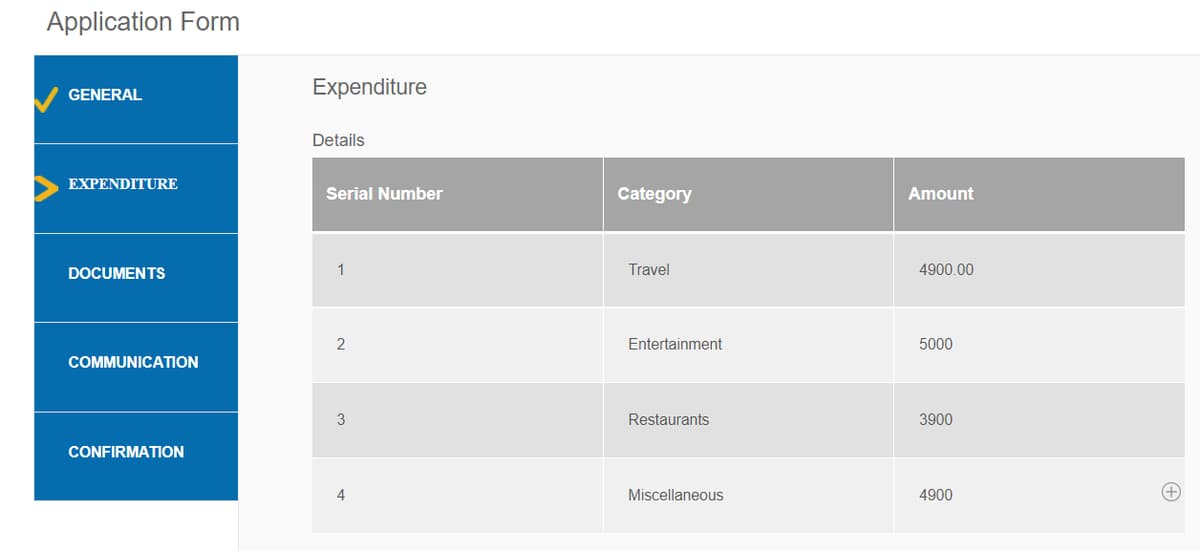This screenshot has height=551, width=1200.
Task: Click the yellow checkmark beside General
Action: (x=45, y=98)
